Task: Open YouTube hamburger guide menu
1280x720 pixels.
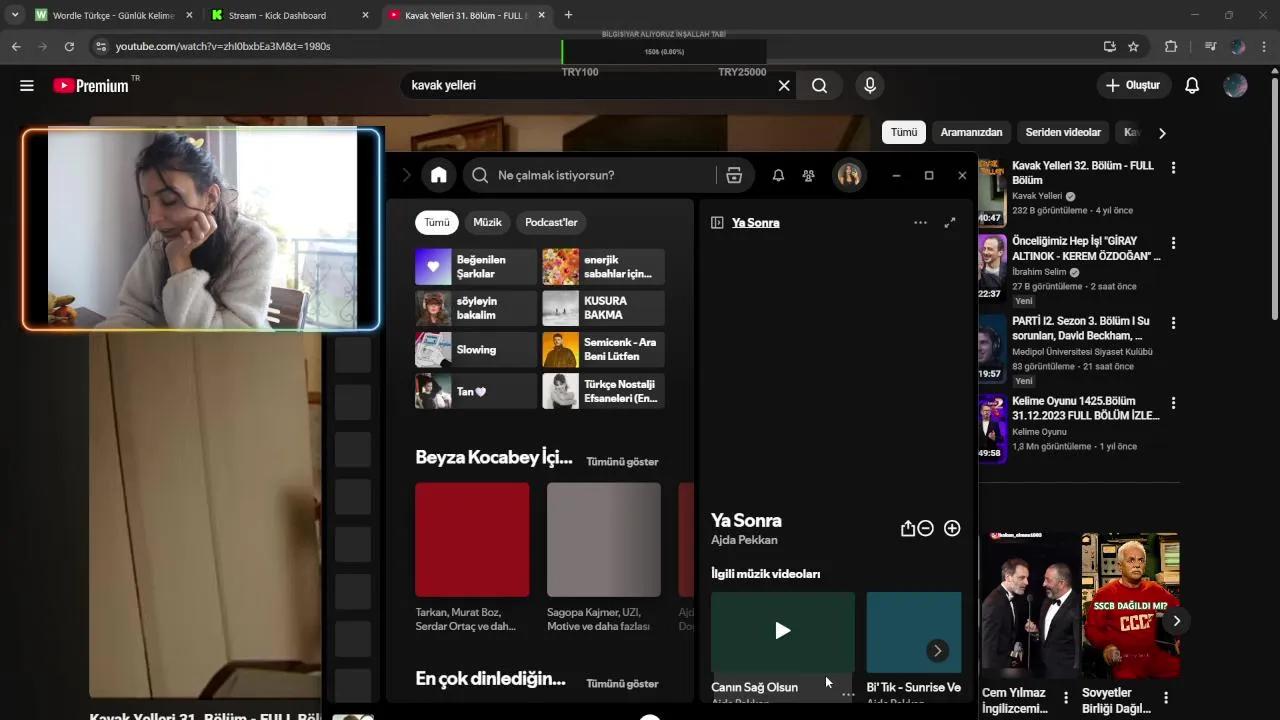Action: (x=27, y=86)
